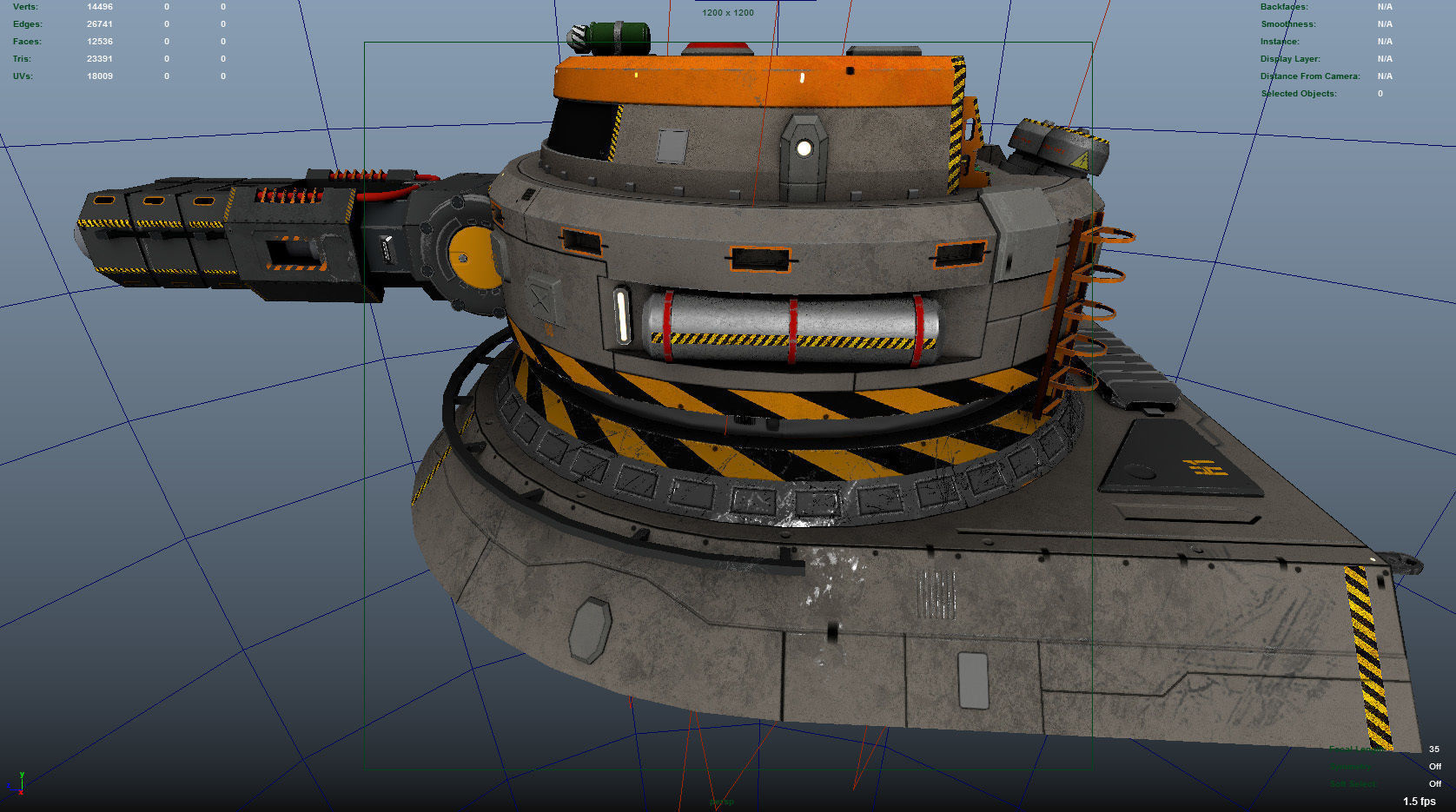1456x812 pixels.
Task: Click the N/A value beside Distance From Camera
Action: [x=1385, y=76]
